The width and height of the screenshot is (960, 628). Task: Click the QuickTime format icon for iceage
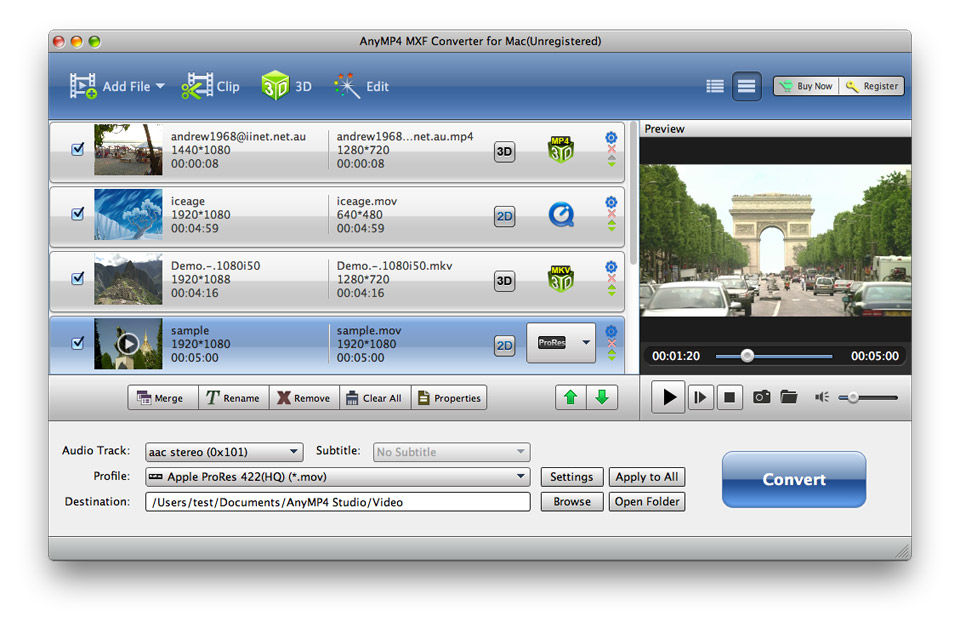pyautogui.click(x=561, y=214)
